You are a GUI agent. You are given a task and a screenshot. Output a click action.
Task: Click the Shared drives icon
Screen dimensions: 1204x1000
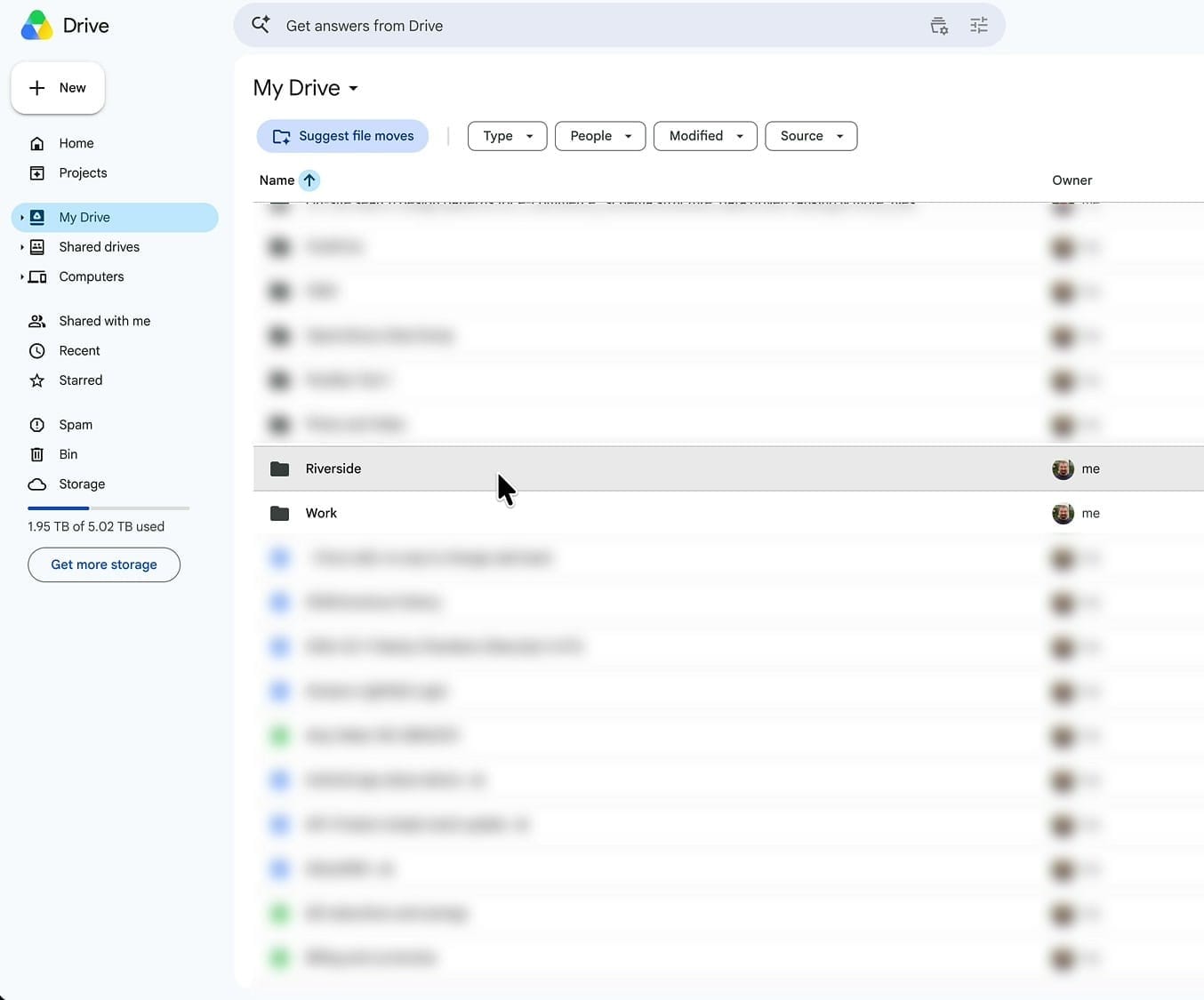pyautogui.click(x=37, y=247)
